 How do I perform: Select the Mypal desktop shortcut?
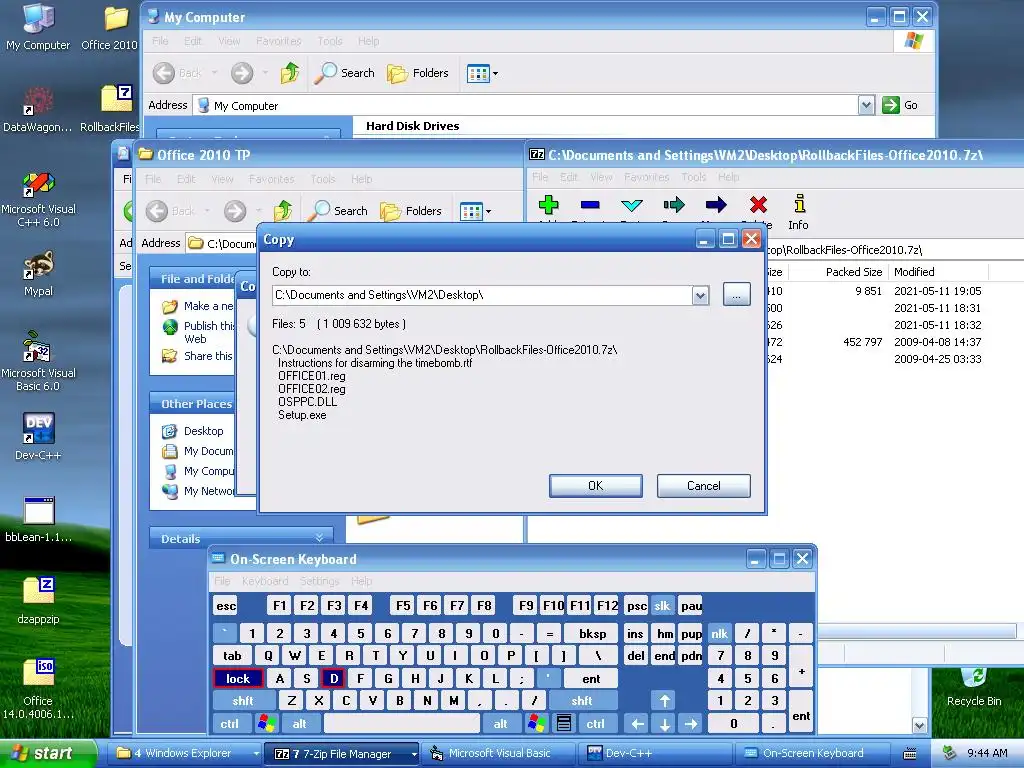(38, 274)
